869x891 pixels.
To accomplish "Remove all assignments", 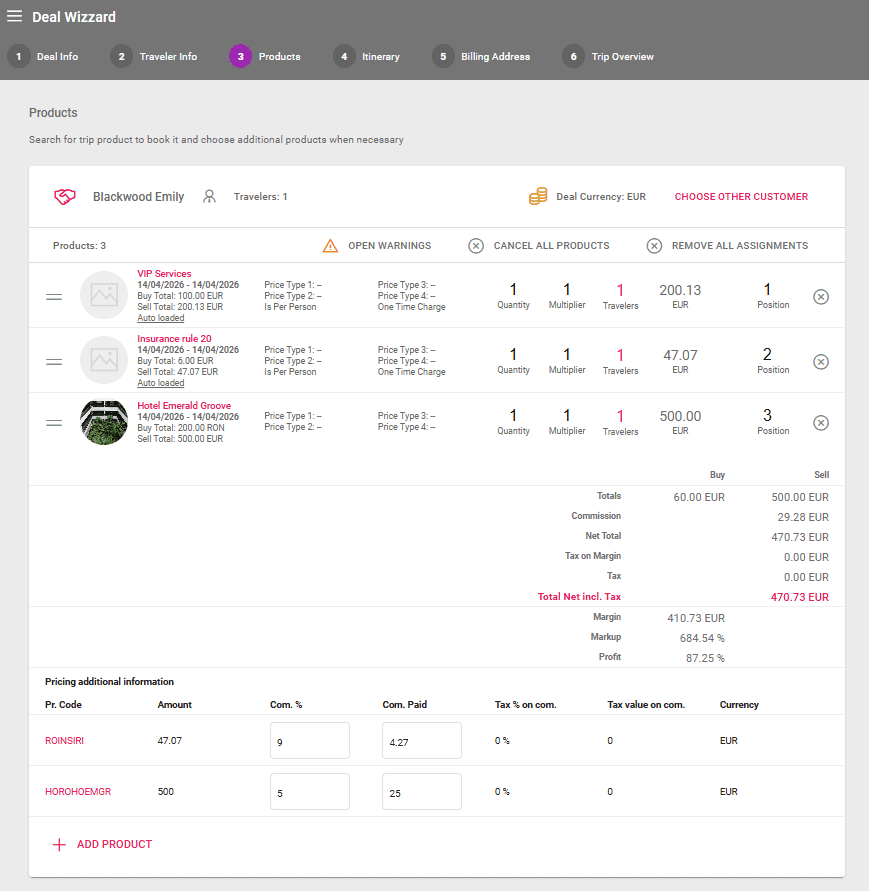I will tap(727, 246).
